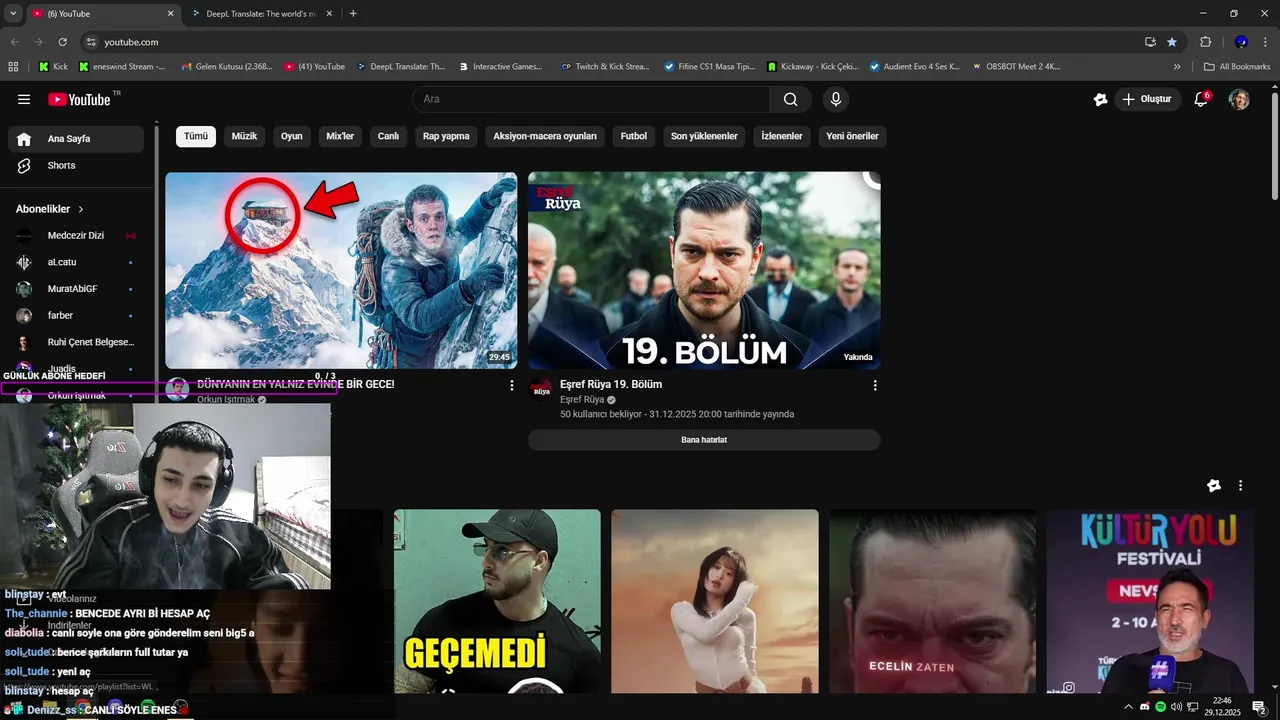Select the Canlı filter chip
The height and width of the screenshot is (720, 1280).
click(388, 136)
